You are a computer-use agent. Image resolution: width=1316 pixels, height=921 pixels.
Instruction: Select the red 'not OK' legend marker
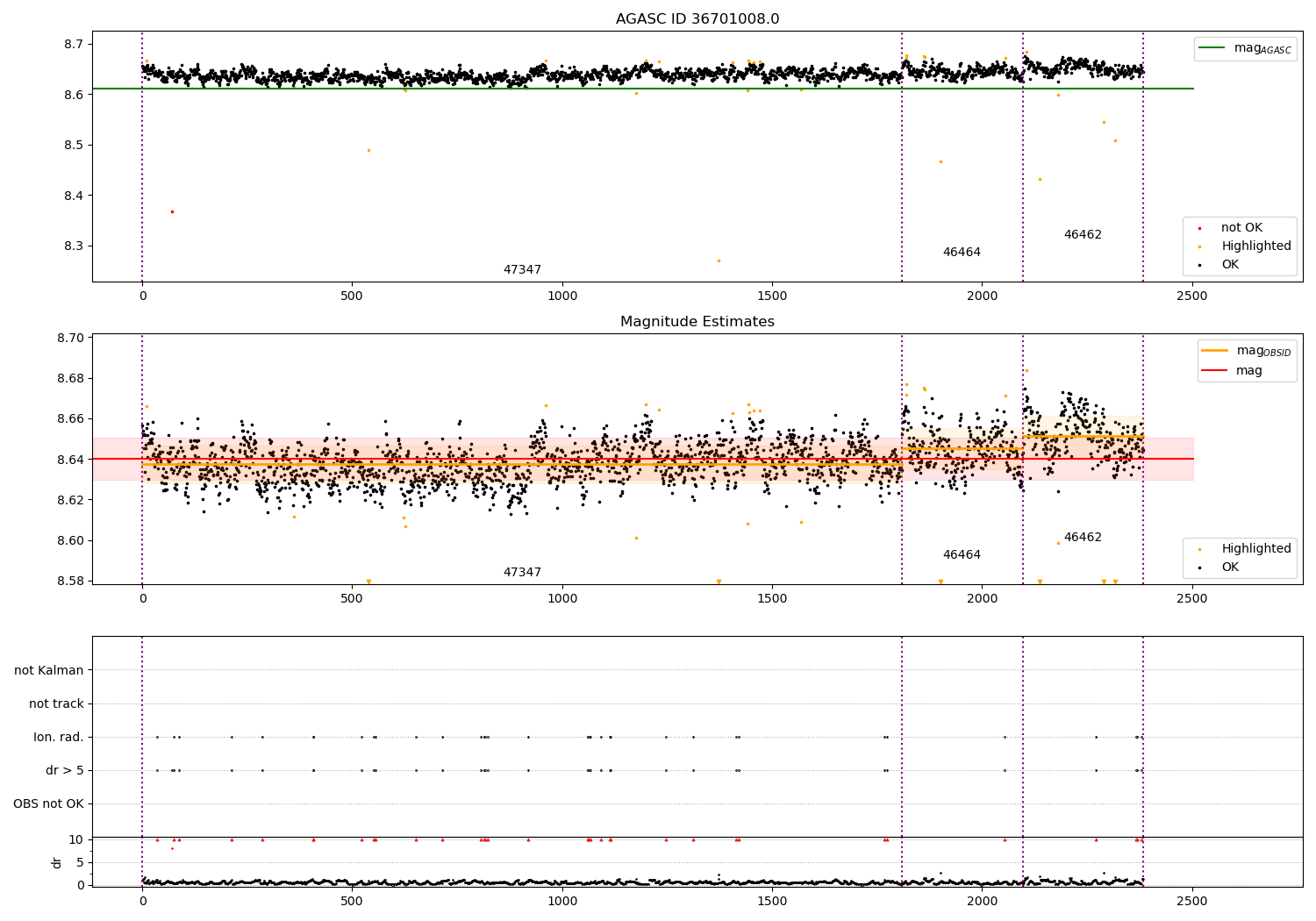click(1199, 228)
